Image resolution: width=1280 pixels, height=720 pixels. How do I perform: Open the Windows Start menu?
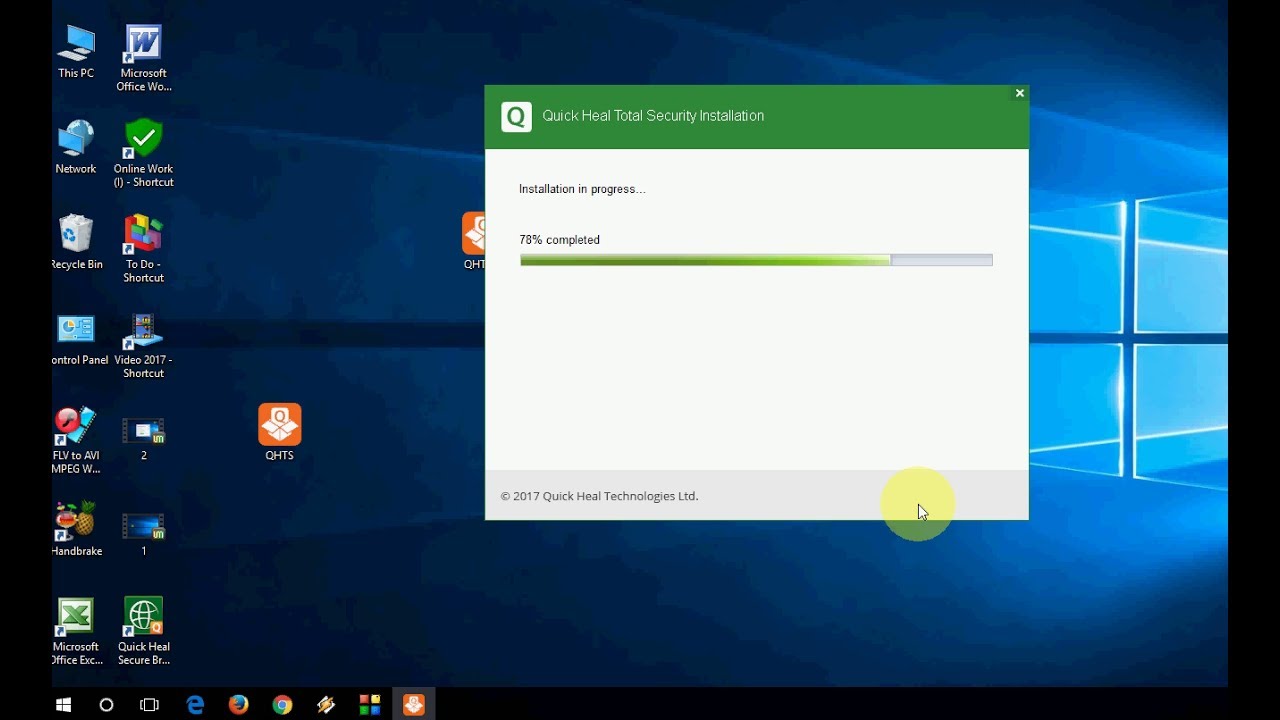pos(64,705)
